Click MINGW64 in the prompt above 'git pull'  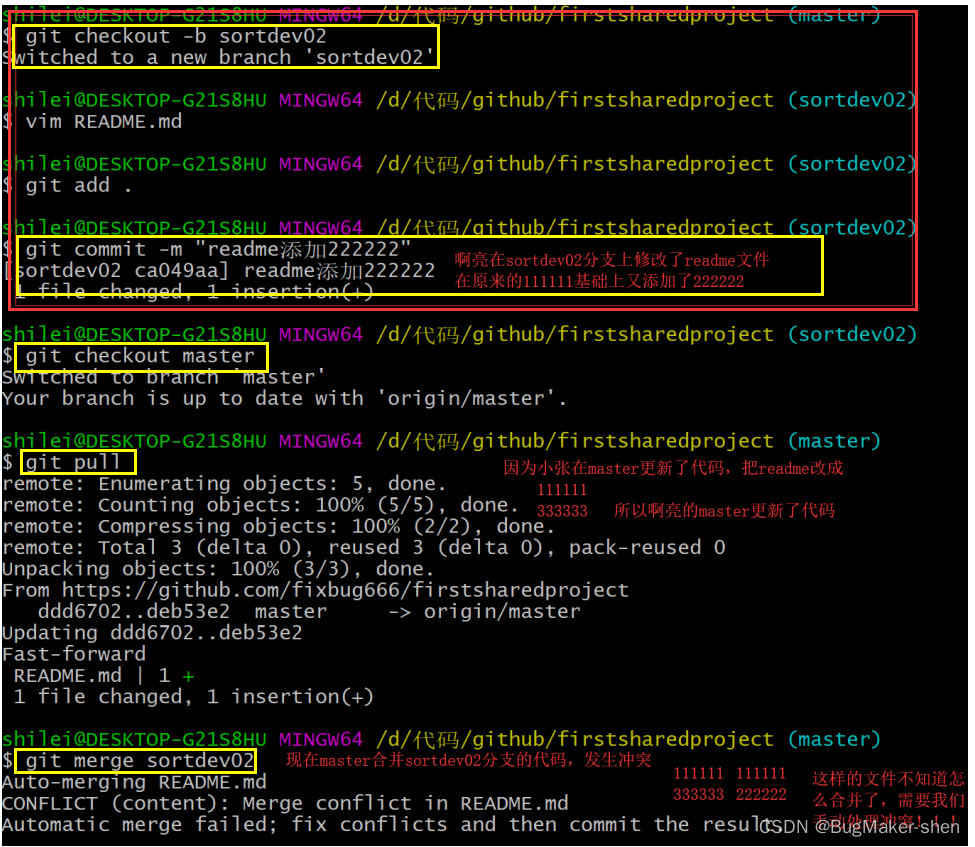point(321,440)
